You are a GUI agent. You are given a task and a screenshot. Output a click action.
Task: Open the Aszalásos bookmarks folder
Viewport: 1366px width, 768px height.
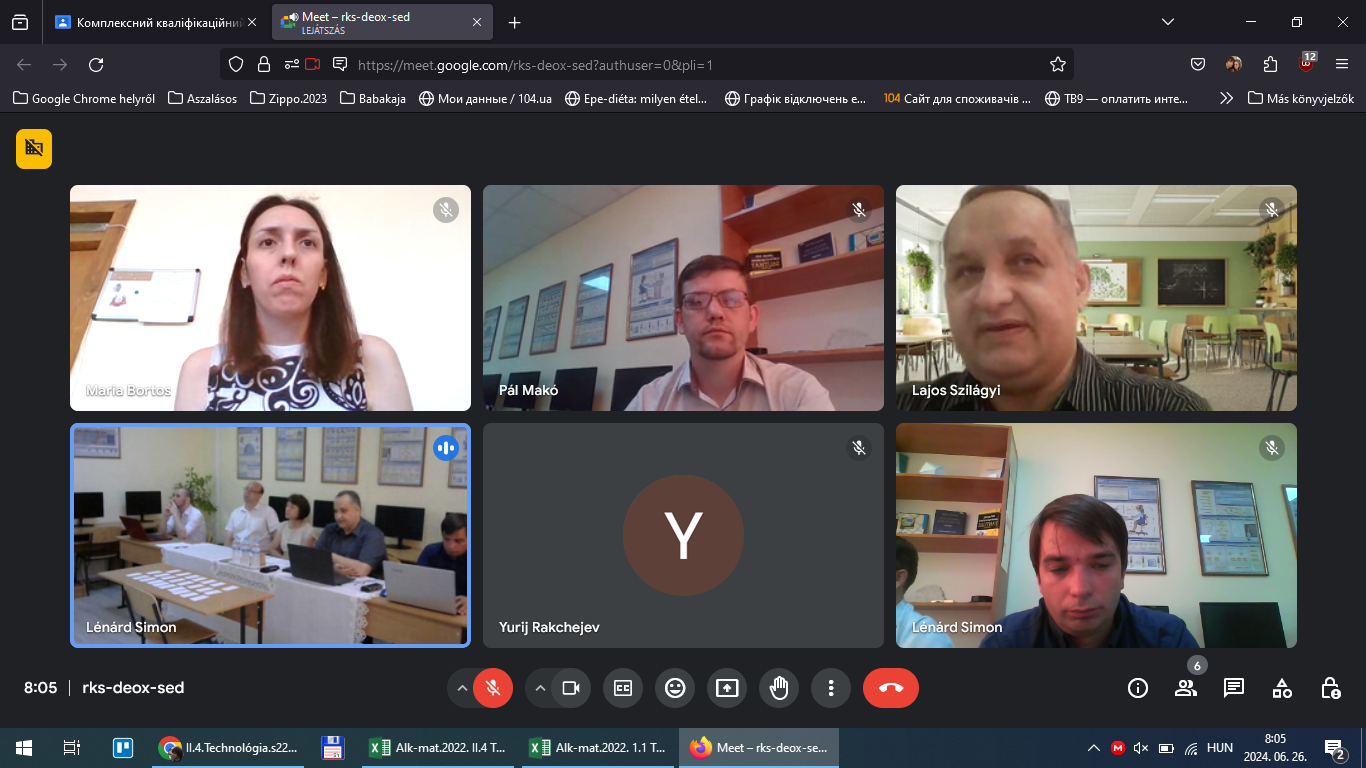click(x=203, y=98)
